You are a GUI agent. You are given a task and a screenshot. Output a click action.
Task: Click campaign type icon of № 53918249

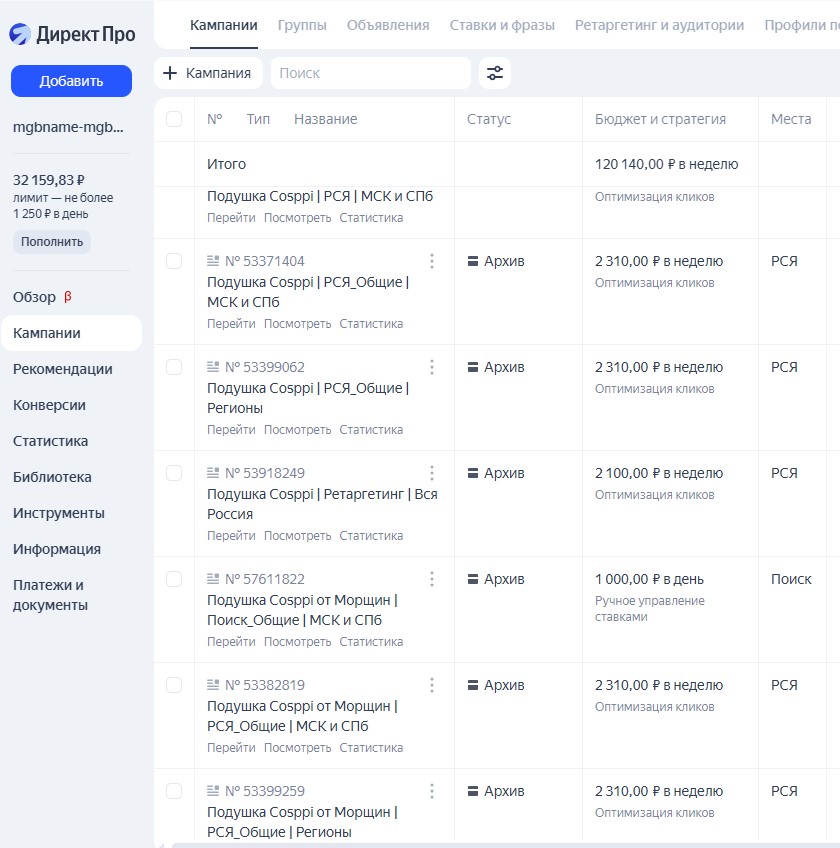213,473
